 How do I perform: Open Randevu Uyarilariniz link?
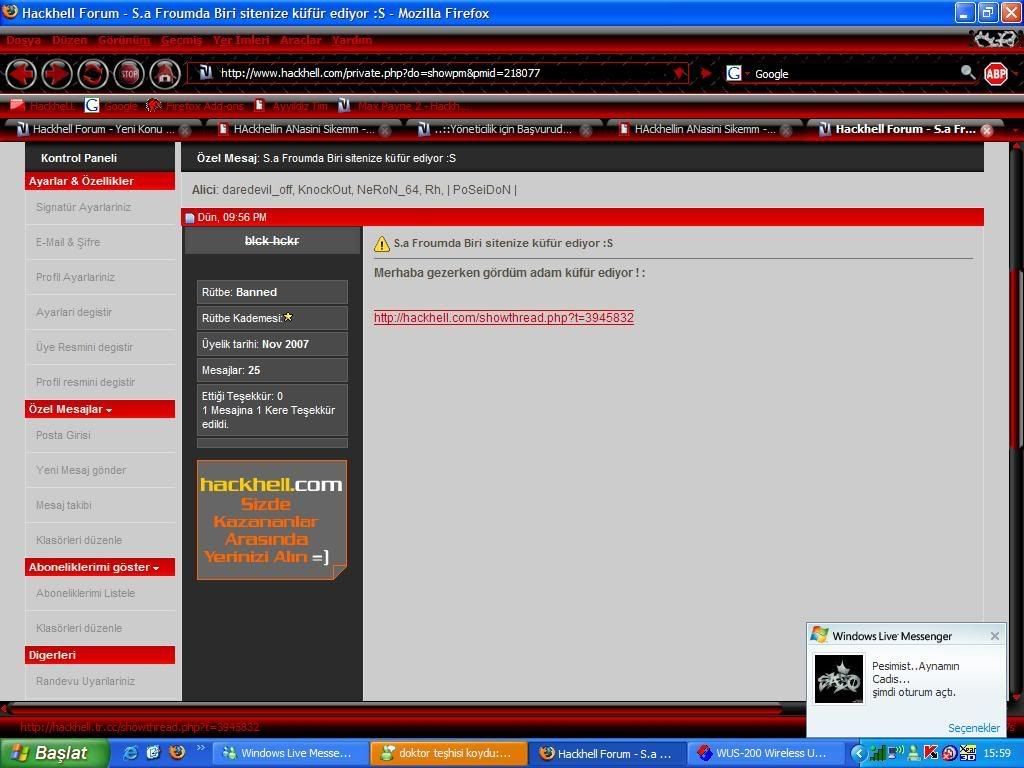(x=86, y=681)
